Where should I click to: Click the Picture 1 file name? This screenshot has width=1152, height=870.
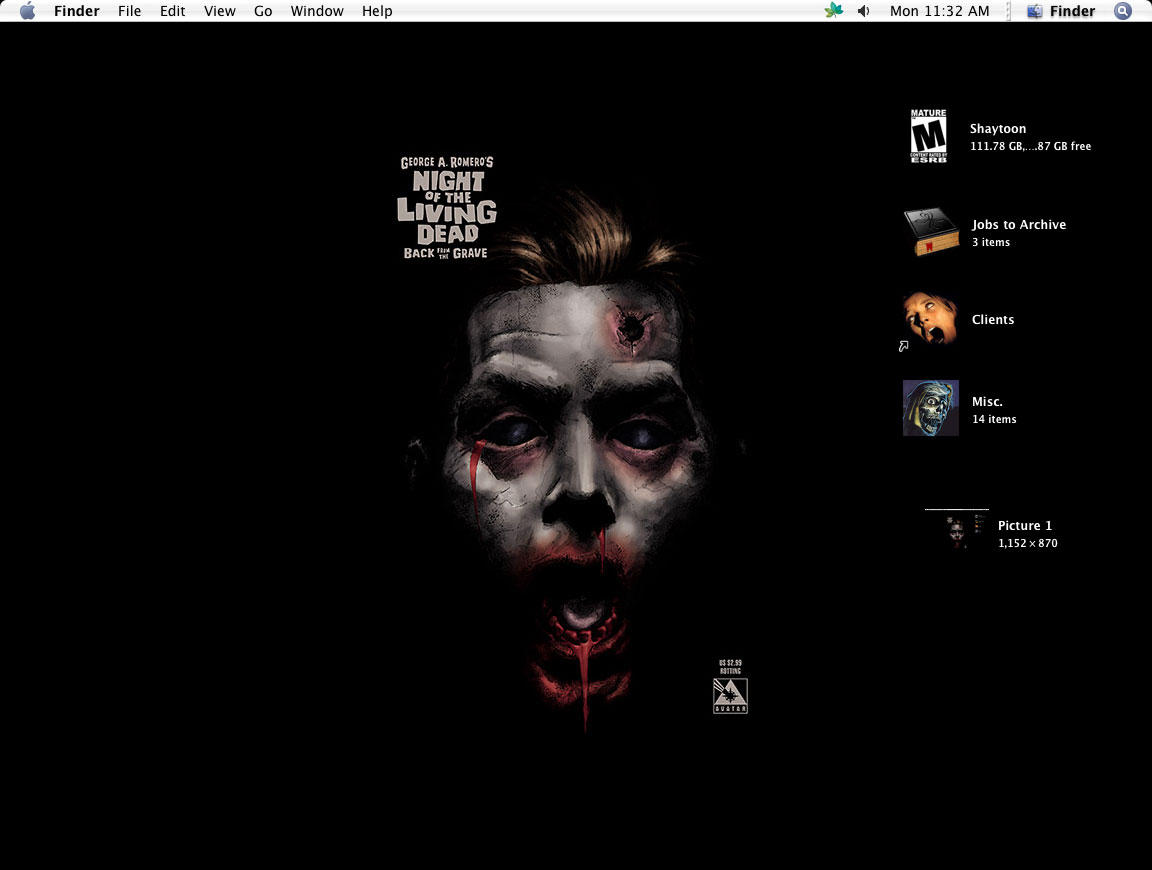click(1025, 525)
